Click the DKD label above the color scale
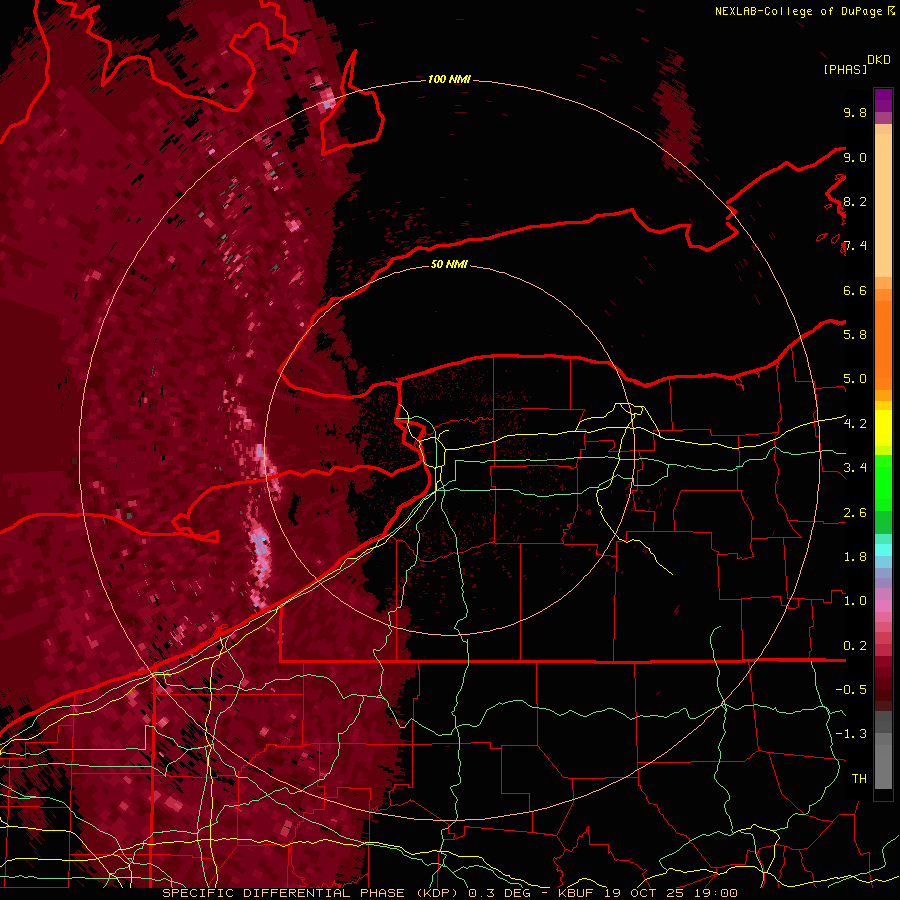Viewport: 900px width, 900px height. (x=879, y=60)
